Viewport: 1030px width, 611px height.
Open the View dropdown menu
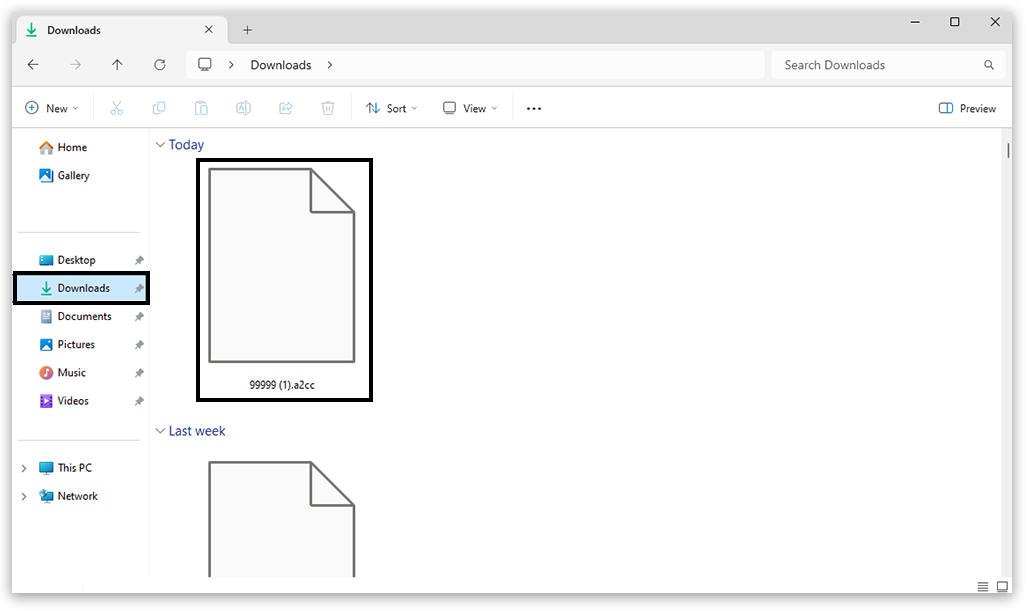point(470,108)
